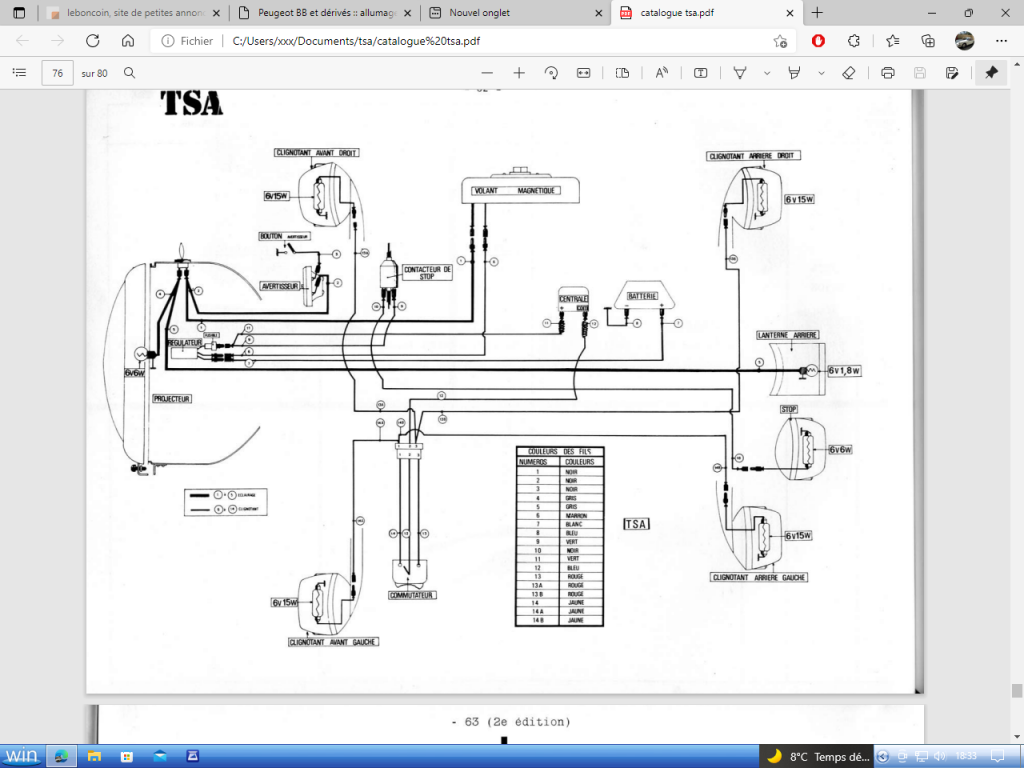Toggle the Add text tool
Image resolution: width=1024 pixels, height=768 pixels.
(x=701, y=73)
